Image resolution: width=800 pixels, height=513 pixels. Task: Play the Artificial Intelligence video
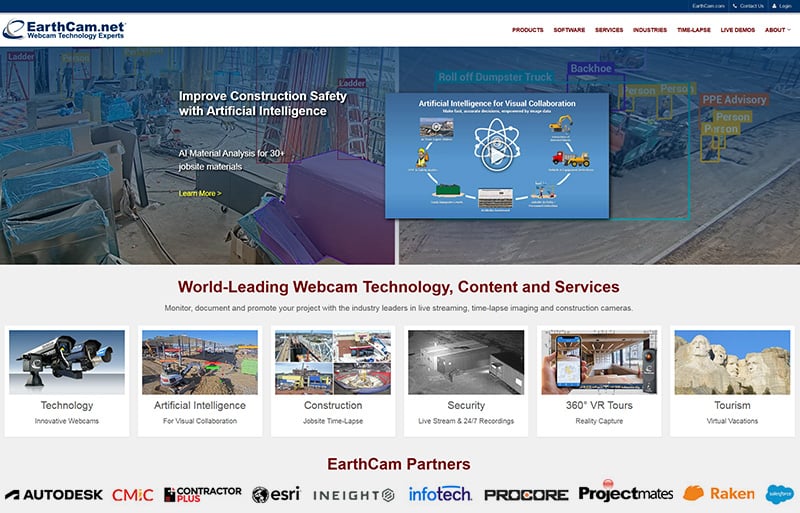[x=497, y=156]
